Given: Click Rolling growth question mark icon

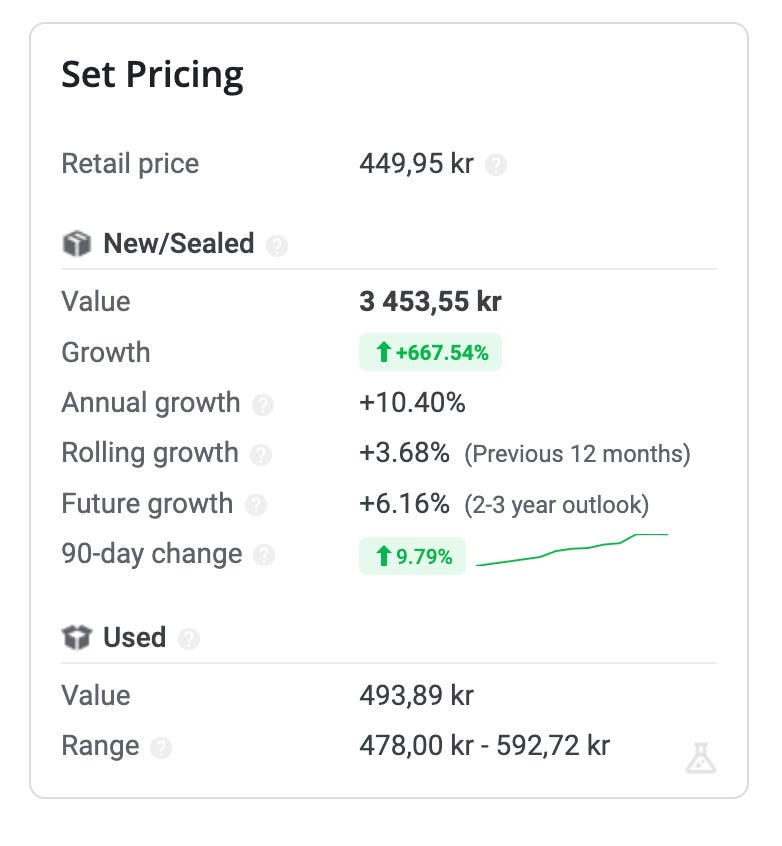Looking at the screenshot, I should 261,455.
